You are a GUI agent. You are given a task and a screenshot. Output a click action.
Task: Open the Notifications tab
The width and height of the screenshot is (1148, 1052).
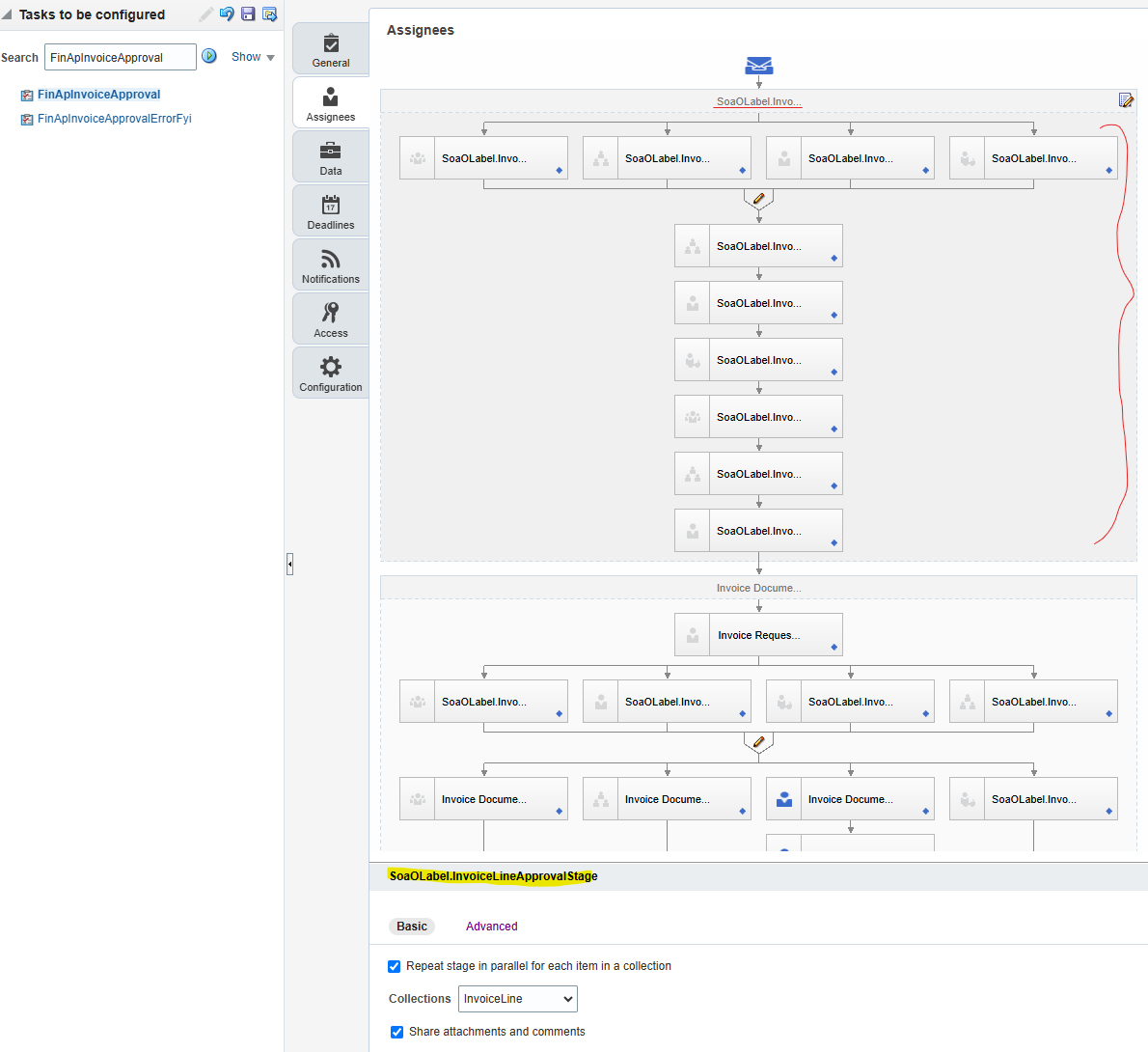click(331, 265)
